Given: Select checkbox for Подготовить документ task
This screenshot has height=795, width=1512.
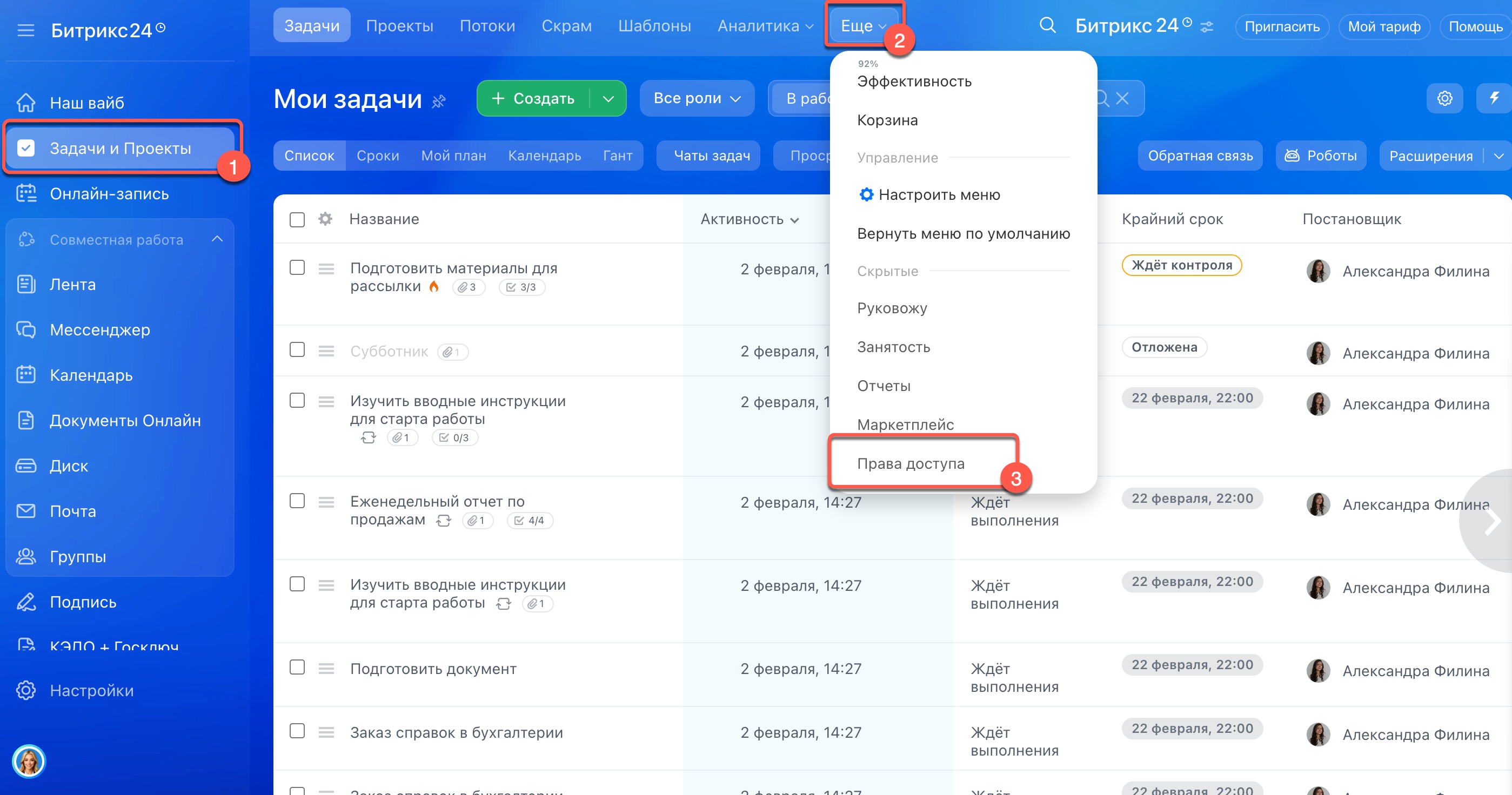Looking at the screenshot, I should coord(297,668).
